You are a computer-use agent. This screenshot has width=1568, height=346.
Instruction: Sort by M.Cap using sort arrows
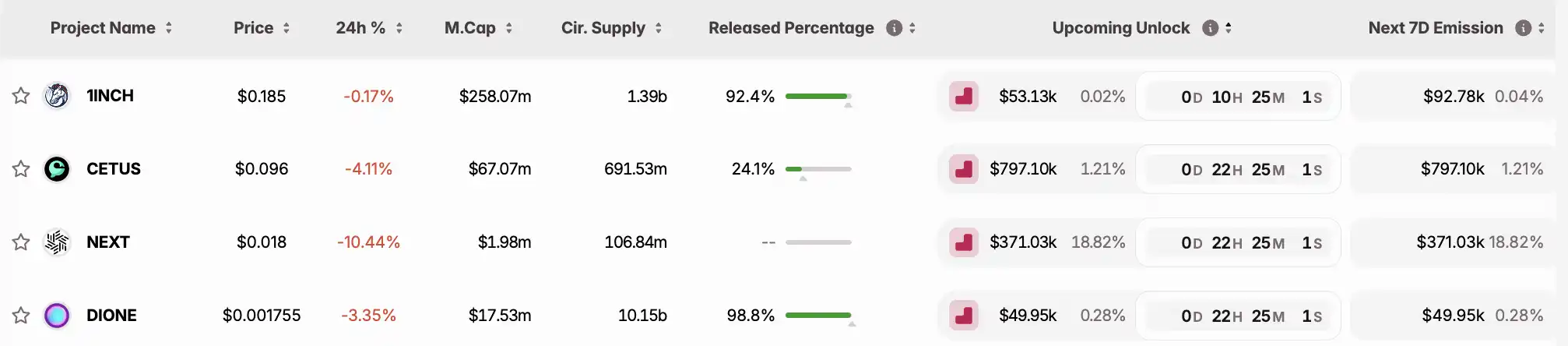[509, 28]
